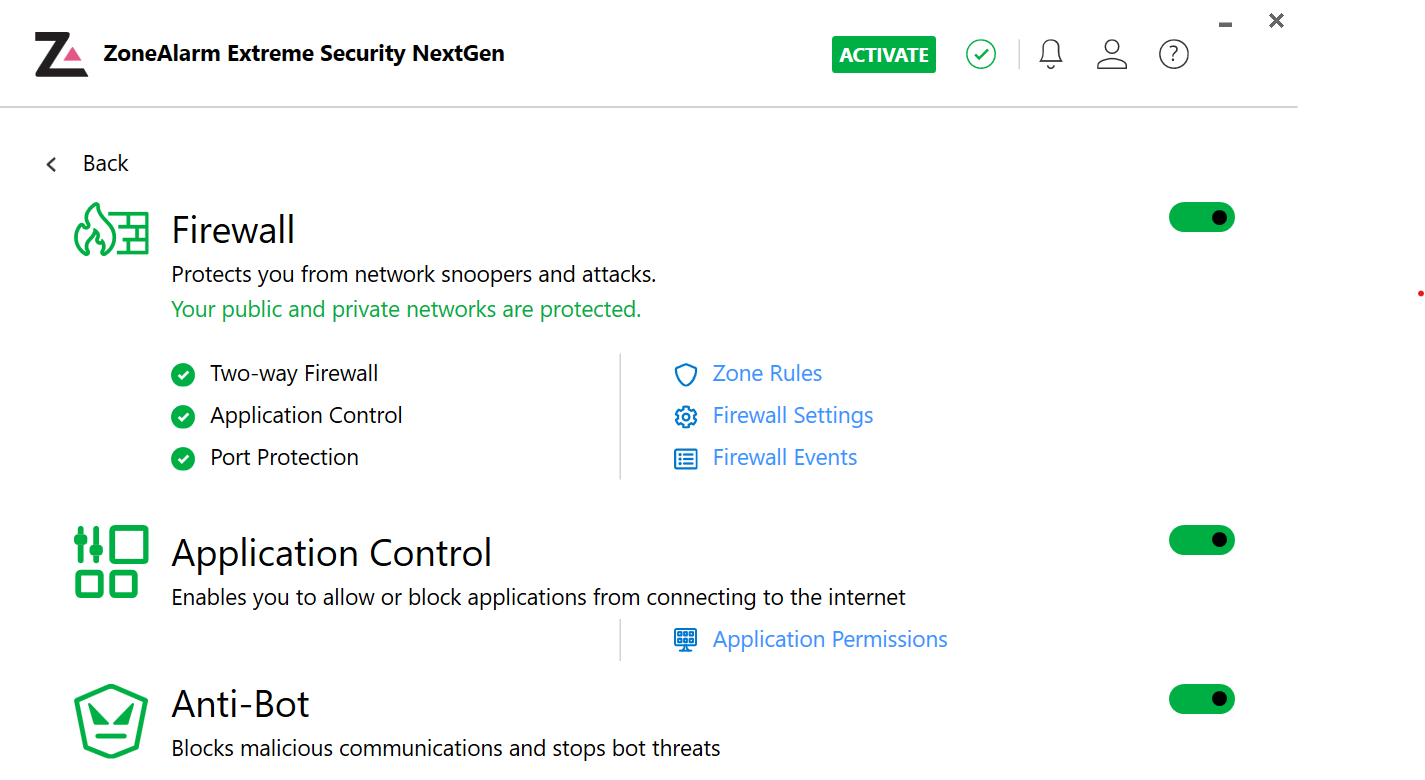This screenshot has height=780, width=1425.
Task: Open the Application Permissions link
Action: pyautogui.click(x=830, y=640)
